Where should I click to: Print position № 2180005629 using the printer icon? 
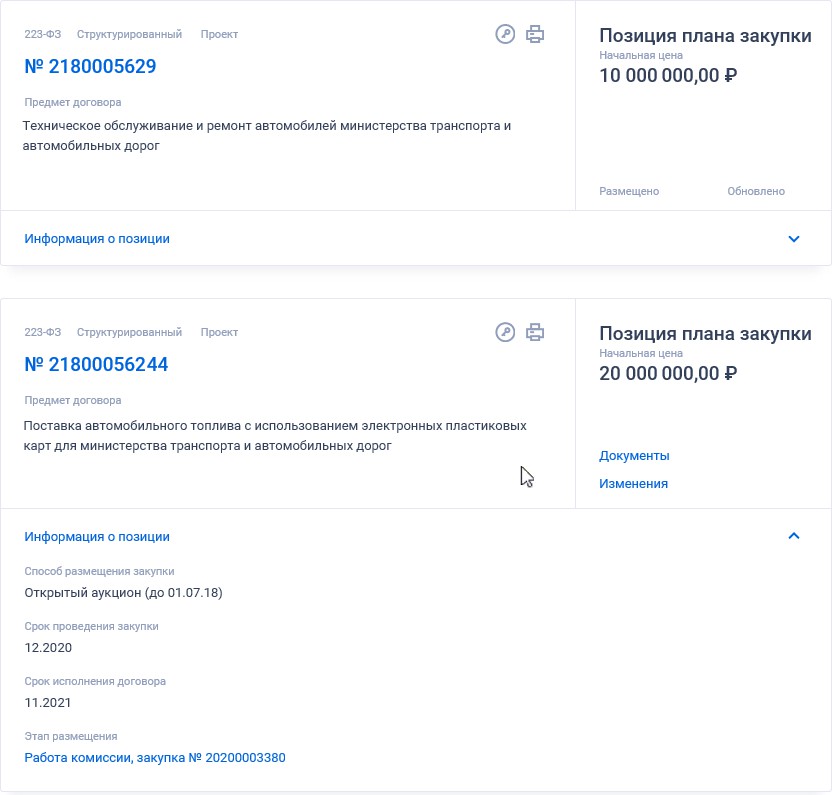(535, 34)
